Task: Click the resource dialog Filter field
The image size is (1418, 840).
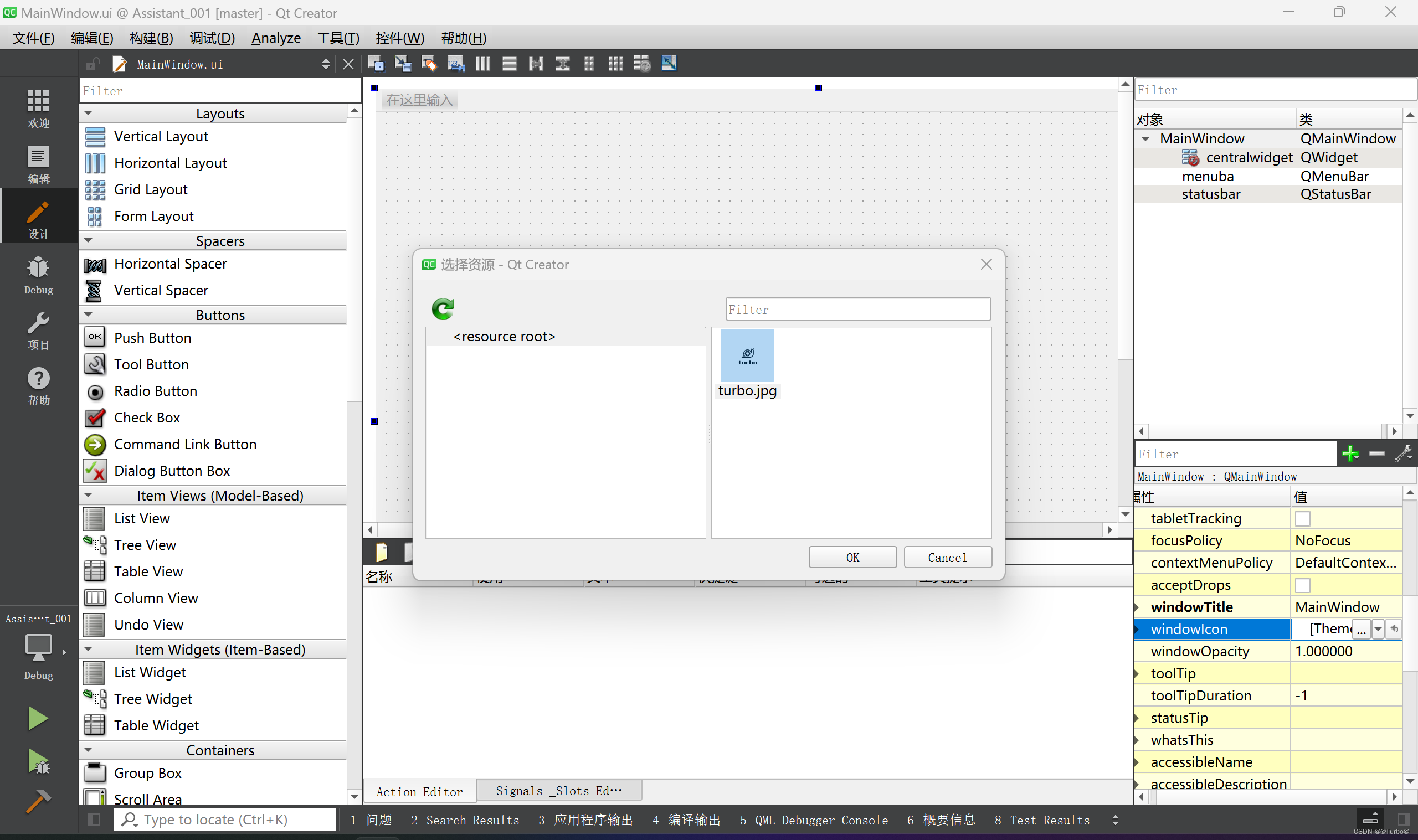Action: 857,310
